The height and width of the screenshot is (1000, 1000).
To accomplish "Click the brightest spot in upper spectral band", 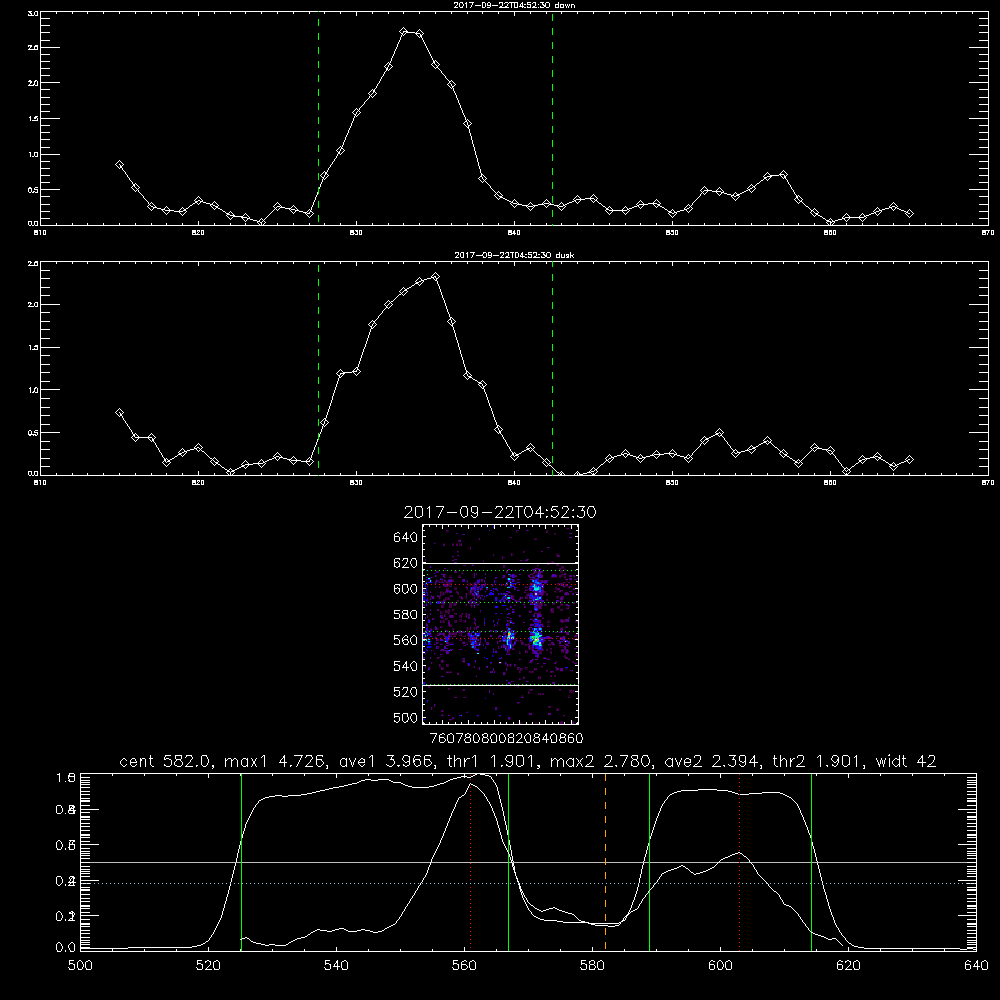I will (x=537, y=591).
